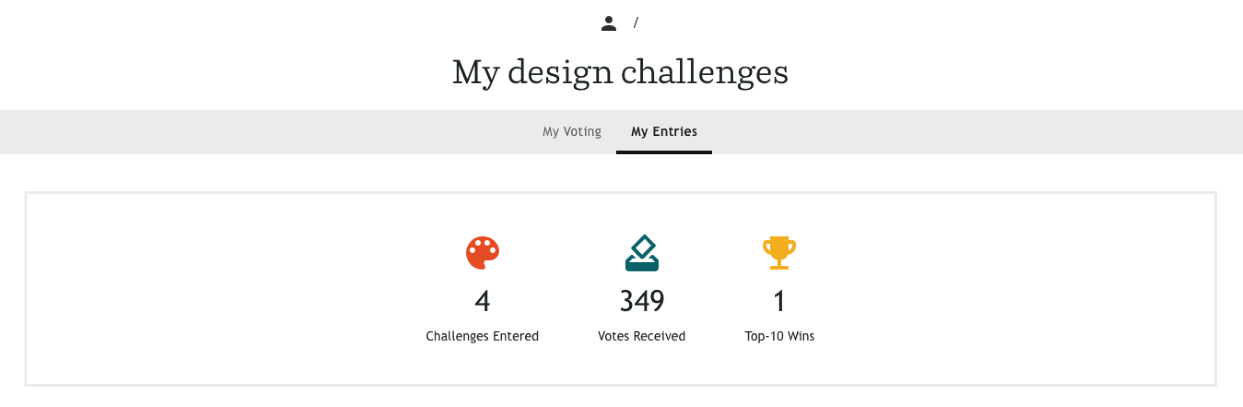Image resolution: width=1243 pixels, height=407 pixels.
Task: Click the user profile person icon
Action: pos(608,23)
